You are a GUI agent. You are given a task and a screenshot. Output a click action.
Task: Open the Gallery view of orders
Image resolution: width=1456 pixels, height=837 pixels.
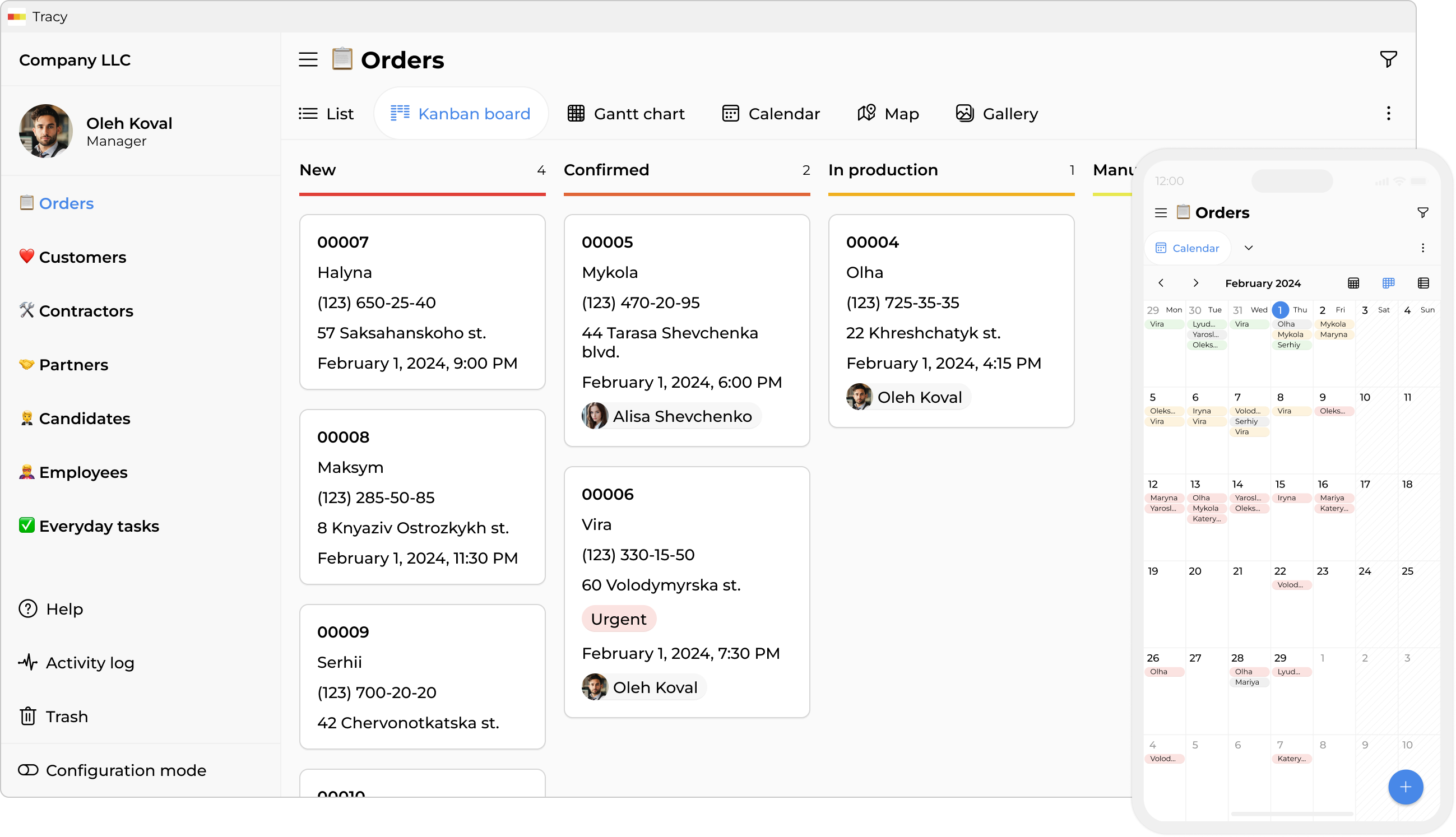pos(996,113)
